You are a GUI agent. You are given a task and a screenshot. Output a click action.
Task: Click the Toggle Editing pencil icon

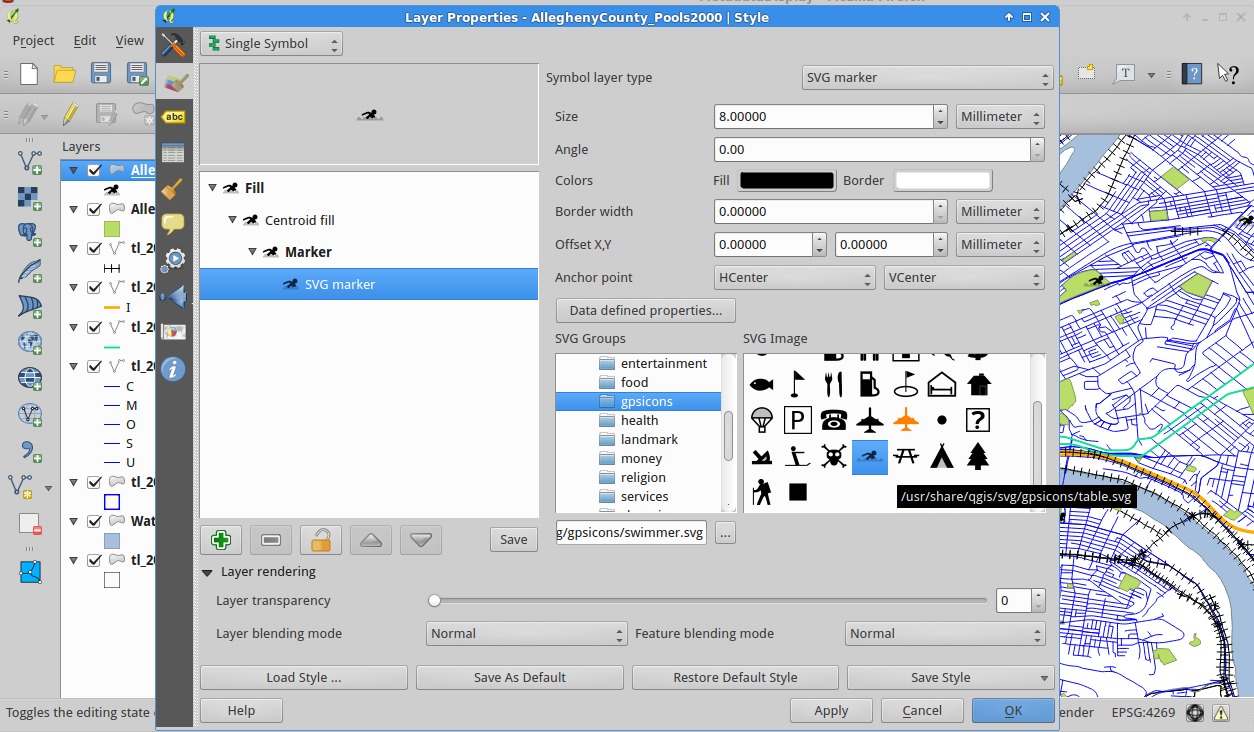pos(69,115)
